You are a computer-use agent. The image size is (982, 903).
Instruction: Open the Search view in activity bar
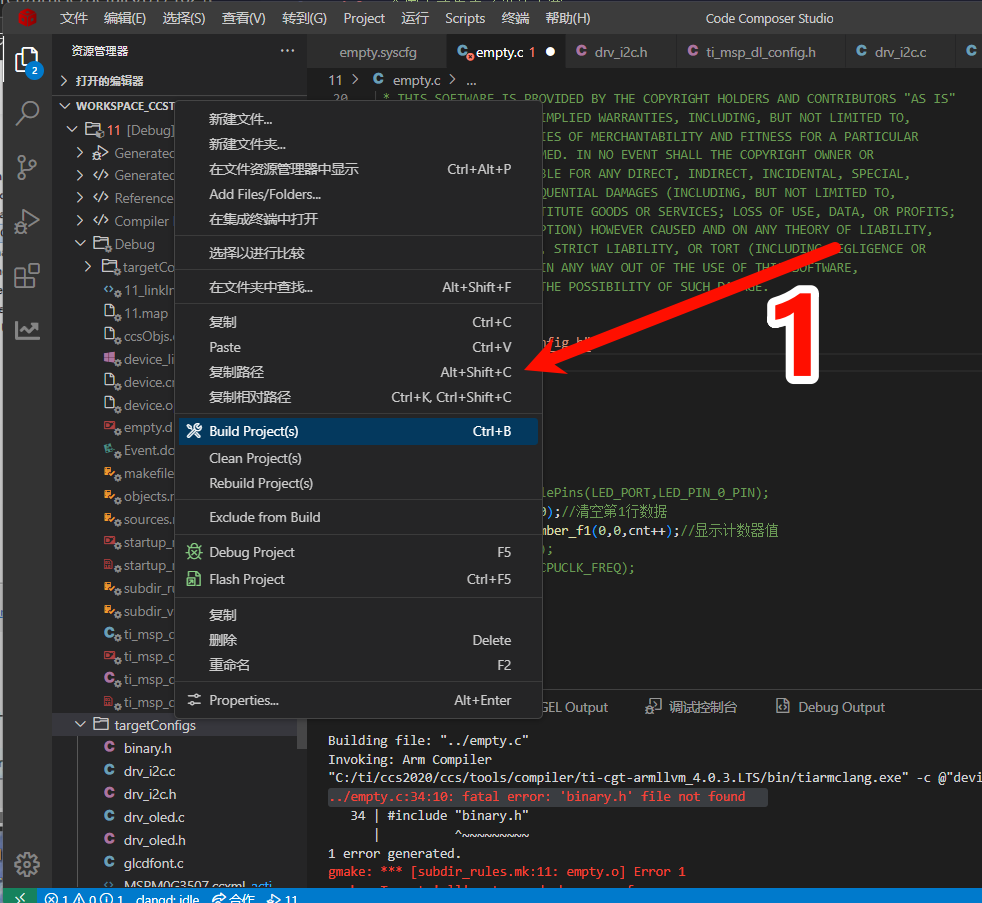27,113
